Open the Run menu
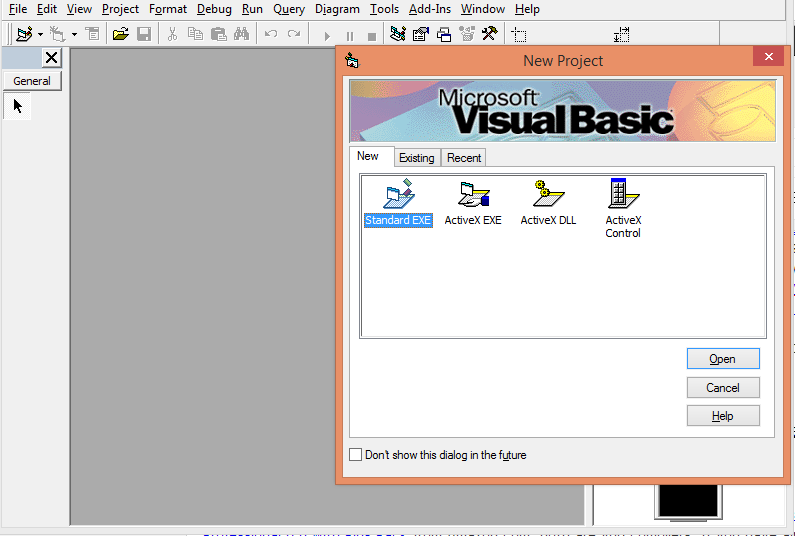This screenshot has height=536, width=795. click(252, 9)
